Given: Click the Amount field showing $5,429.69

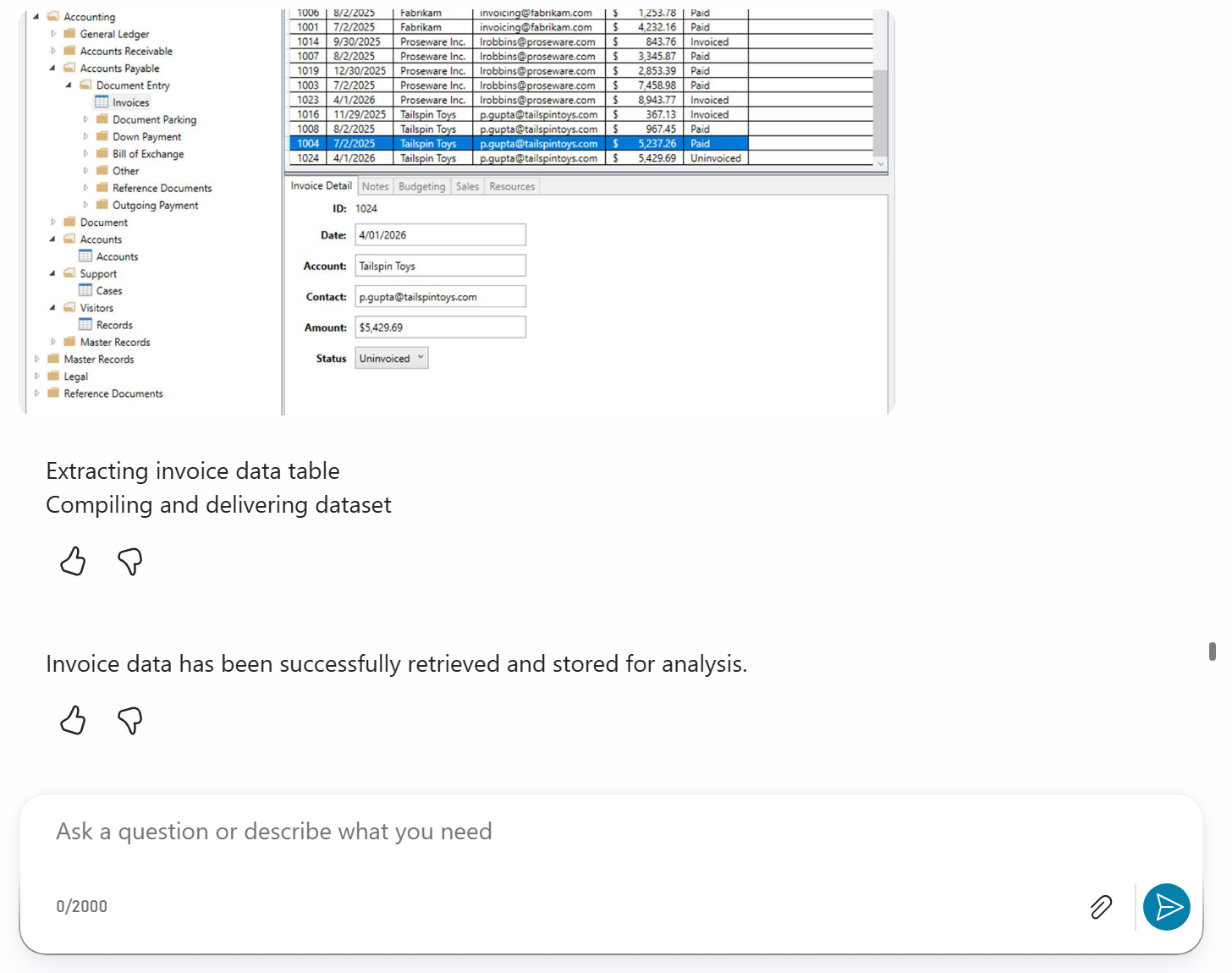Looking at the screenshot, I should [x=440, y=327].
